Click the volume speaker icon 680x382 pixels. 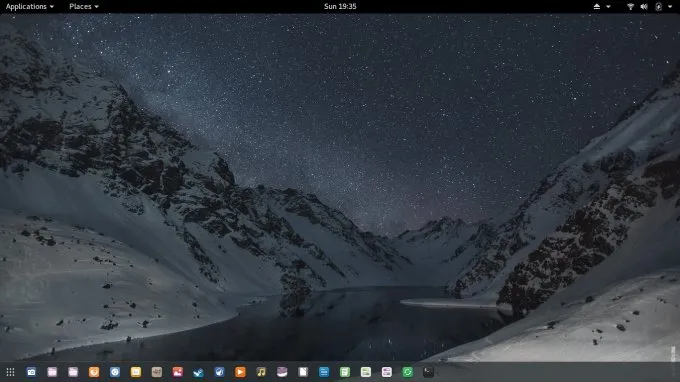pos(644,7)
